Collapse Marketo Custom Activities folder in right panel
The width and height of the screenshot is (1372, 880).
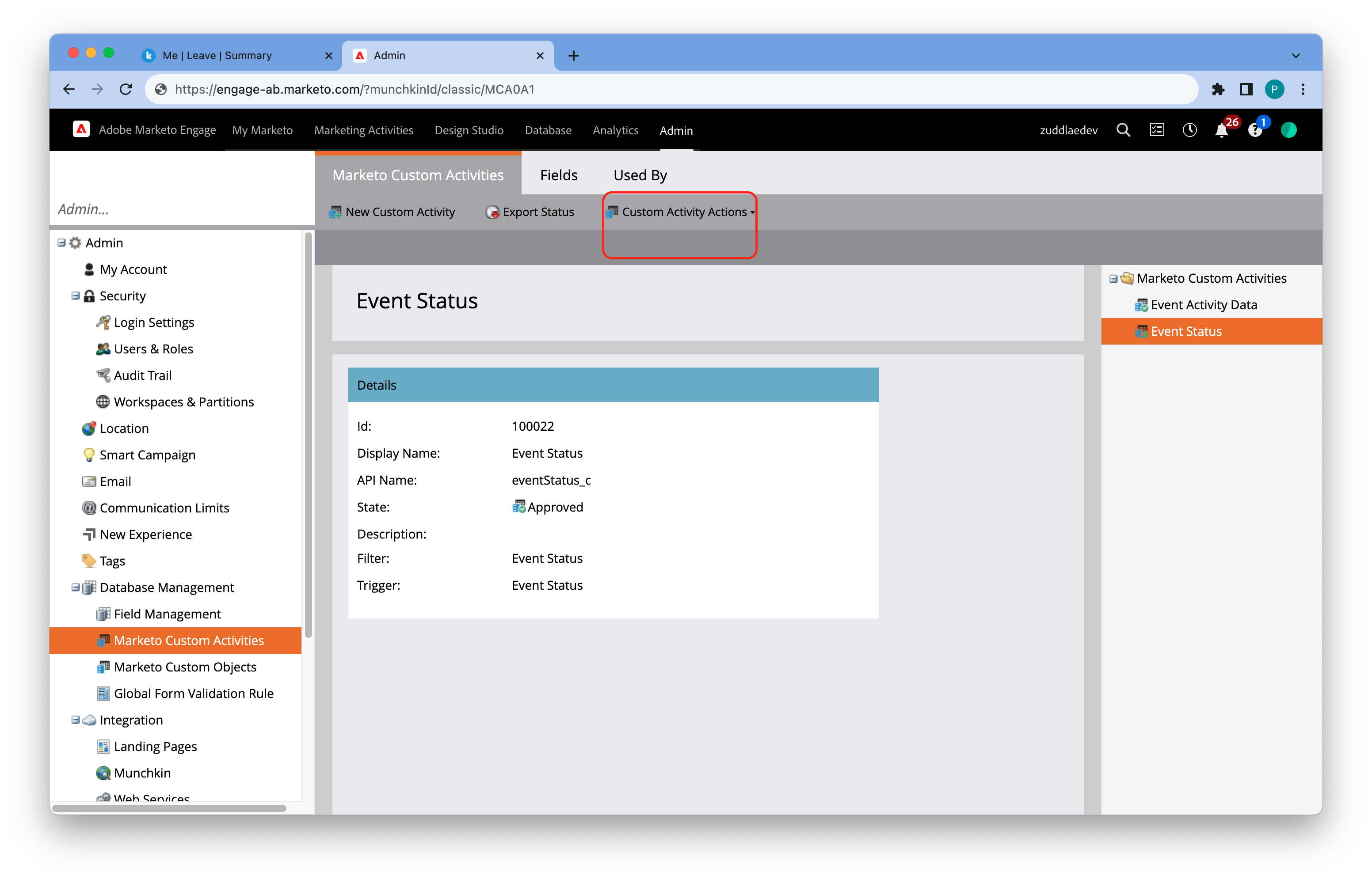tap(1113, 279)
